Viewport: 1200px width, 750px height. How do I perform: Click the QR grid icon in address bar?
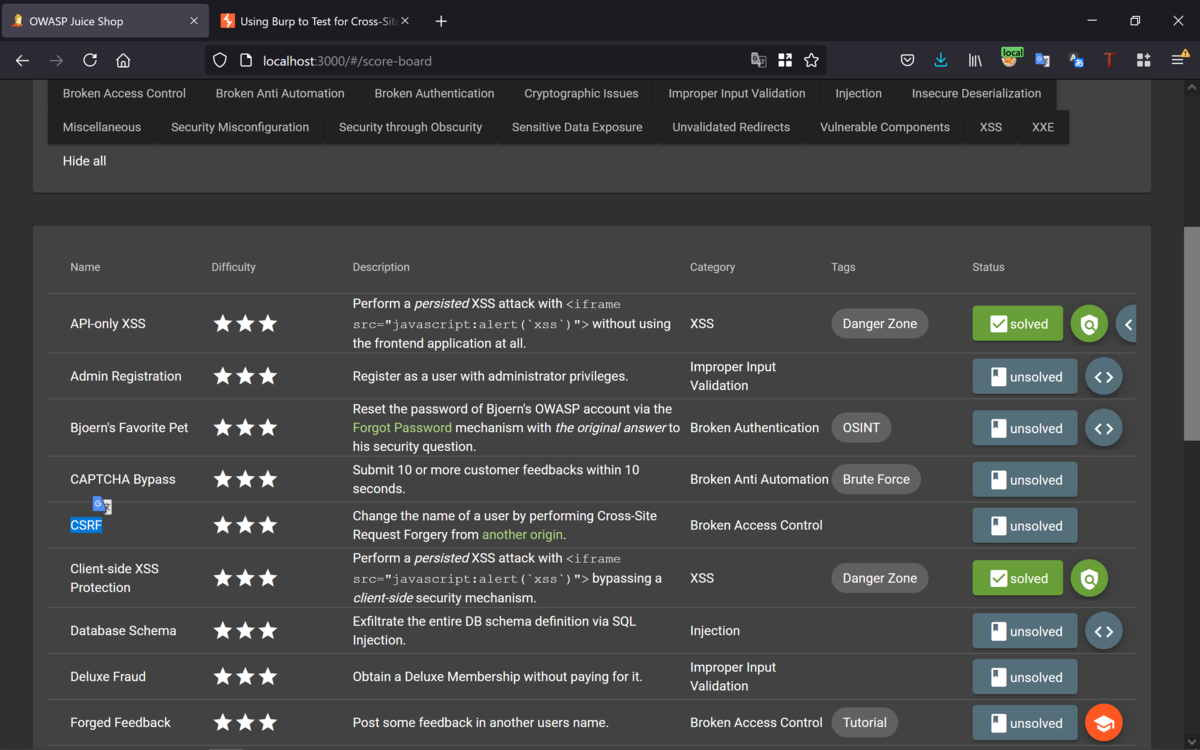[x=785, y=60]
